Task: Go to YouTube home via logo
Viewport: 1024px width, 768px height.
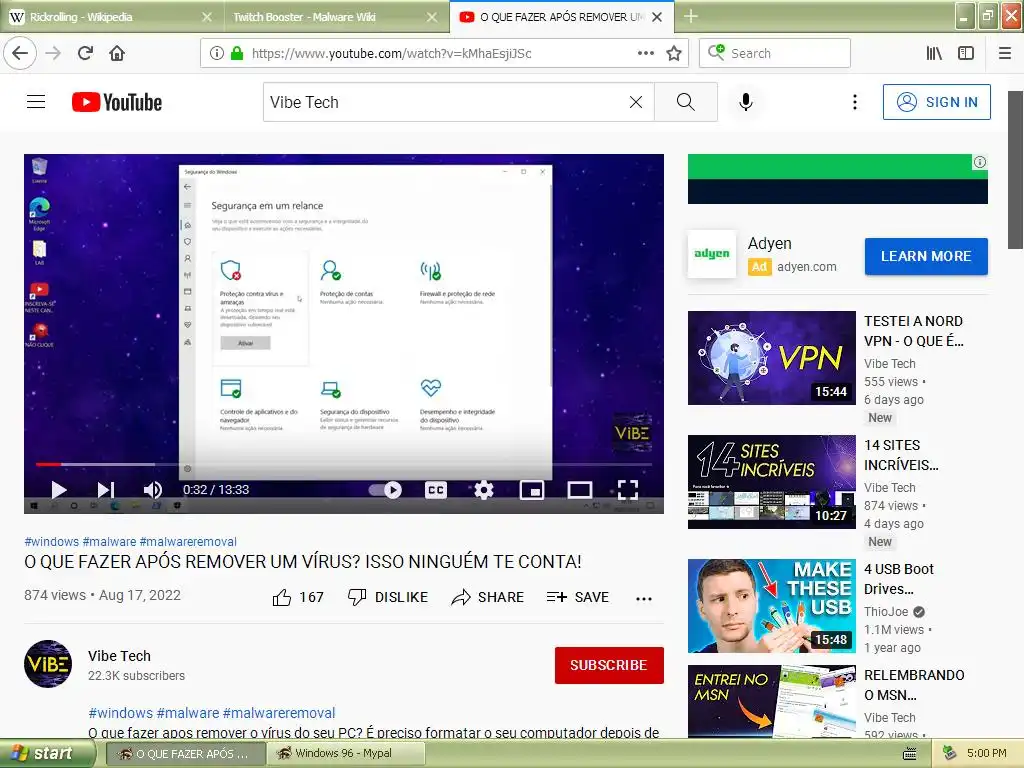Action: tap(117, 102)
